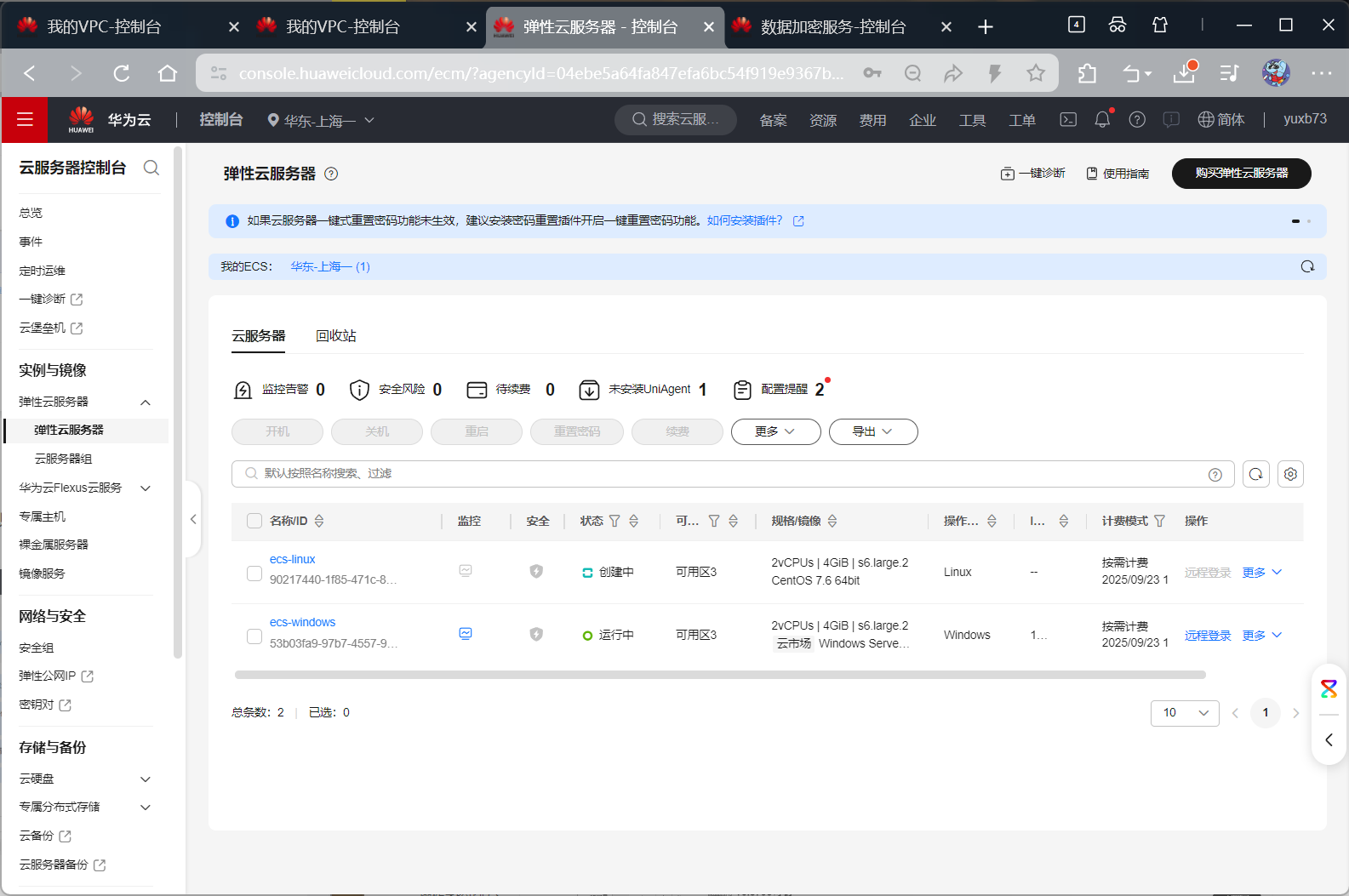This screenshot has height=896, width=1349.
Task: Click the monitoring icon for ecs-linux
Action: tap(466, 571)
